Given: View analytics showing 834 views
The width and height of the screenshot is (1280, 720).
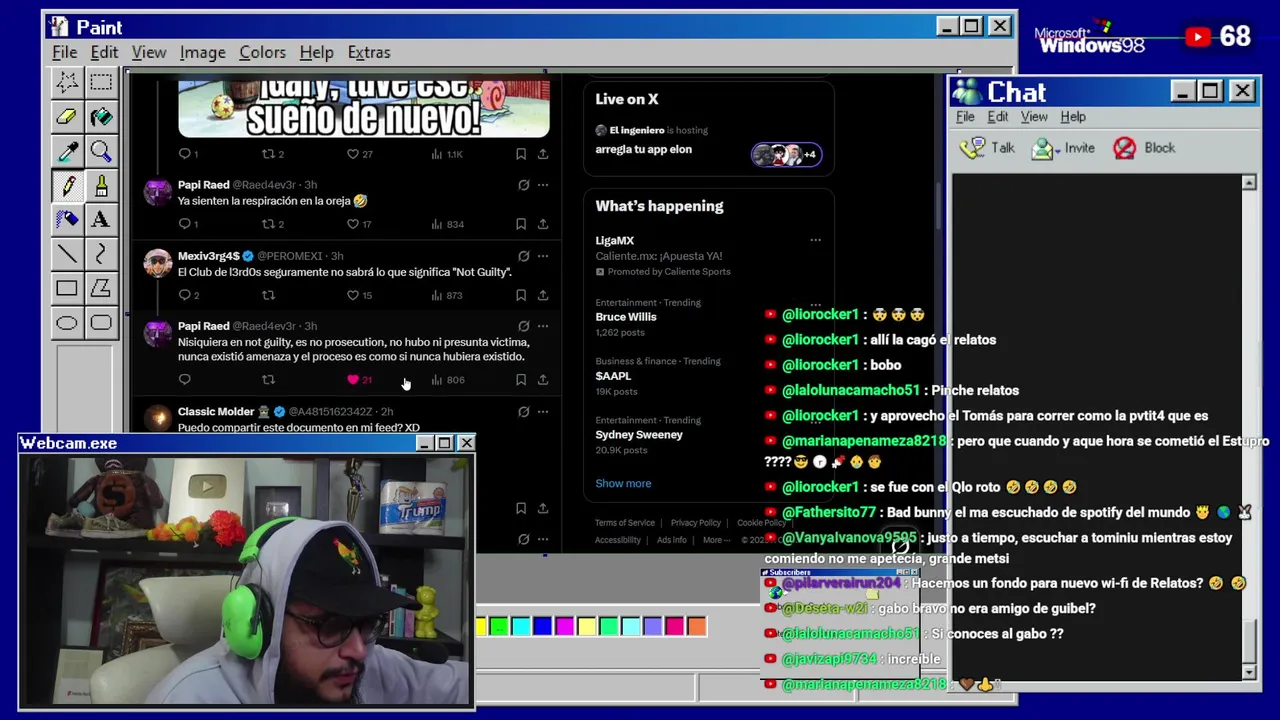Looking at the screenshot, I should [x=447, y=224].
